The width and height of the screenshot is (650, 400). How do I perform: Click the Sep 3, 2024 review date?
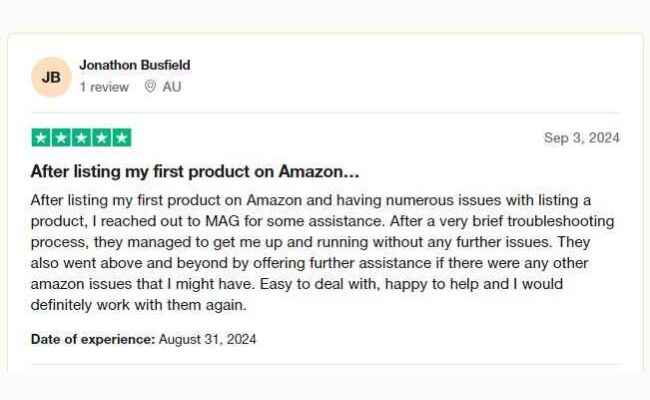point(581,138)
